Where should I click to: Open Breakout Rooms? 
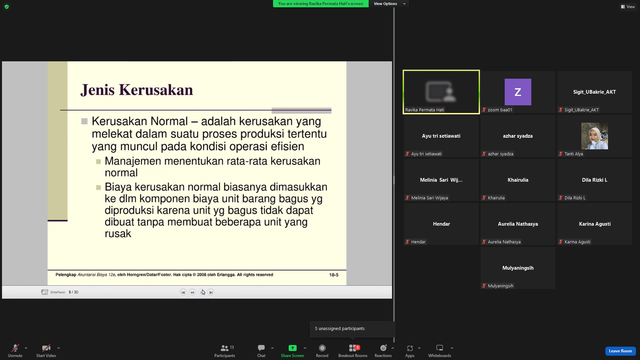click(353, 350)
